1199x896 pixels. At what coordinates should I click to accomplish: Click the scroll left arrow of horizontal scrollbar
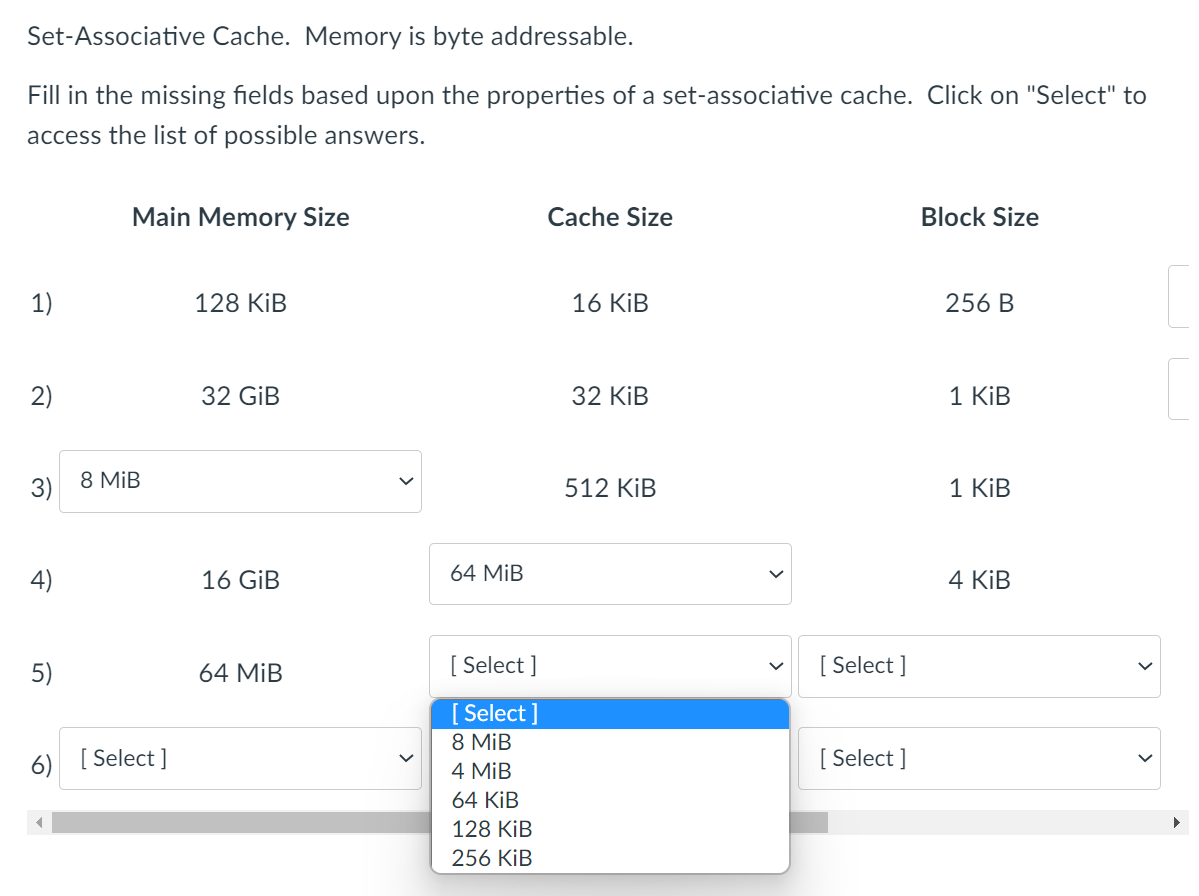point(39,823)
